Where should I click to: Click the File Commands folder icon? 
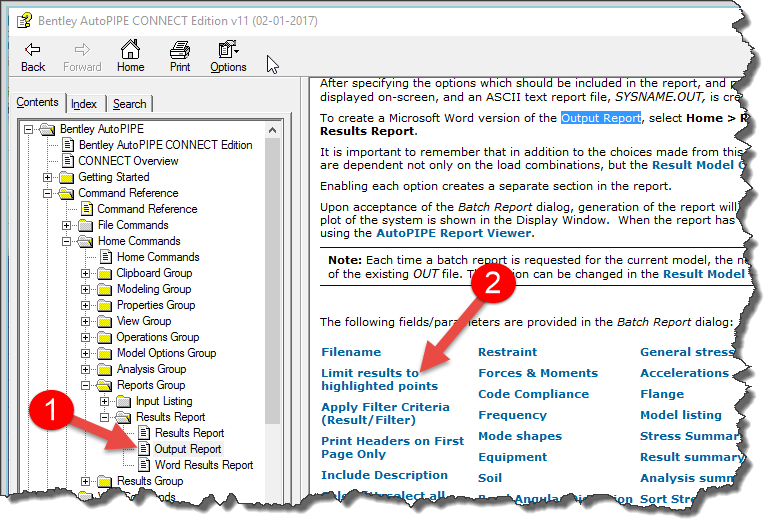click(85, 225)
